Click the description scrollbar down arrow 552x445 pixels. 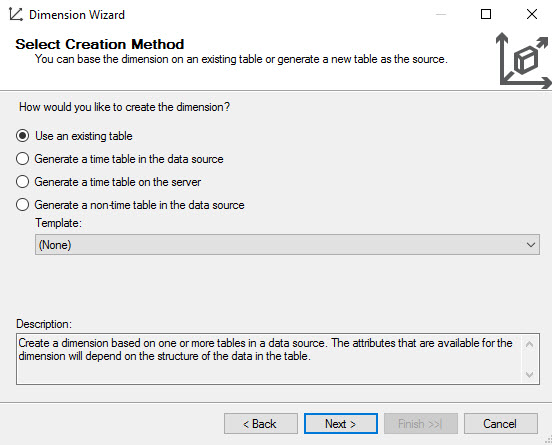pyautogui.click(x=529, y=374)
